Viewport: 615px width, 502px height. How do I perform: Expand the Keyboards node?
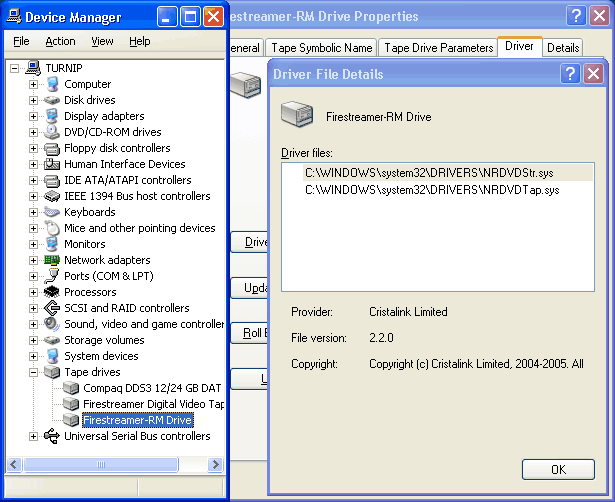click(33, 213)
